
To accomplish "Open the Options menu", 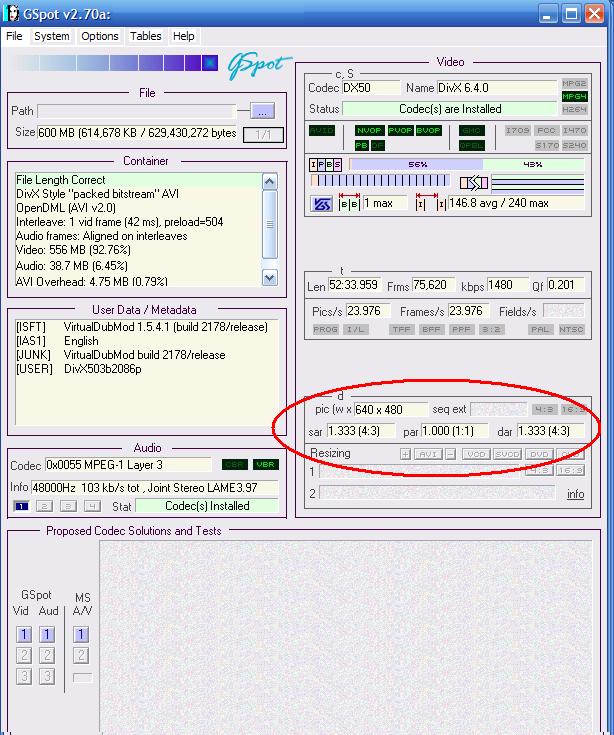I will tap(100, 36).
